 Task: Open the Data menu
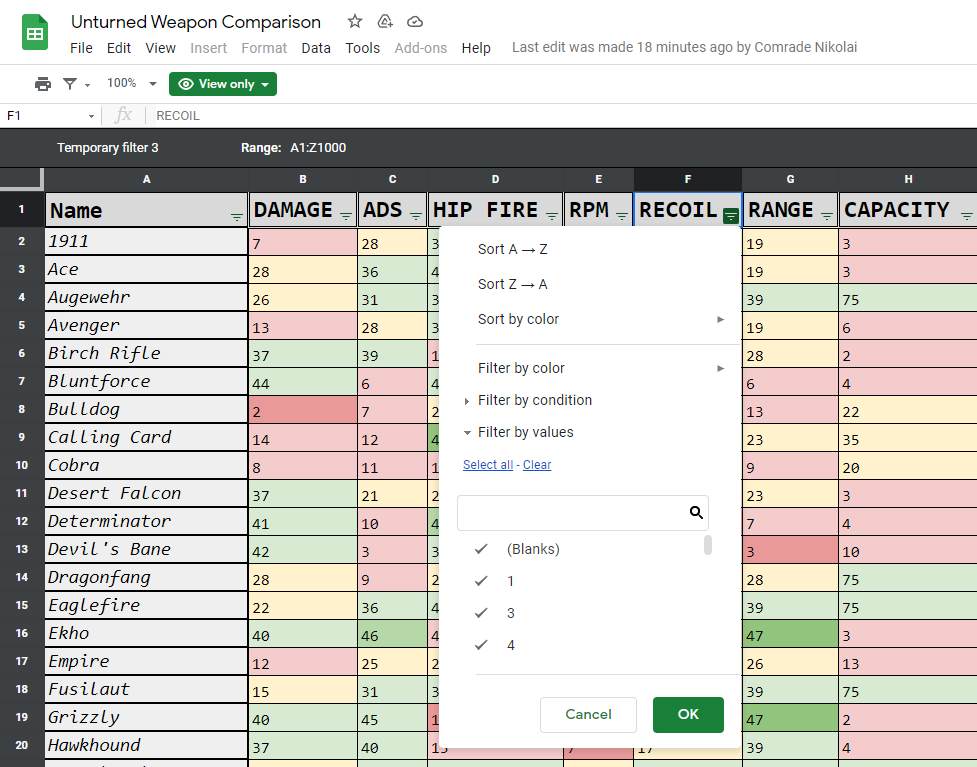[316, 48]
